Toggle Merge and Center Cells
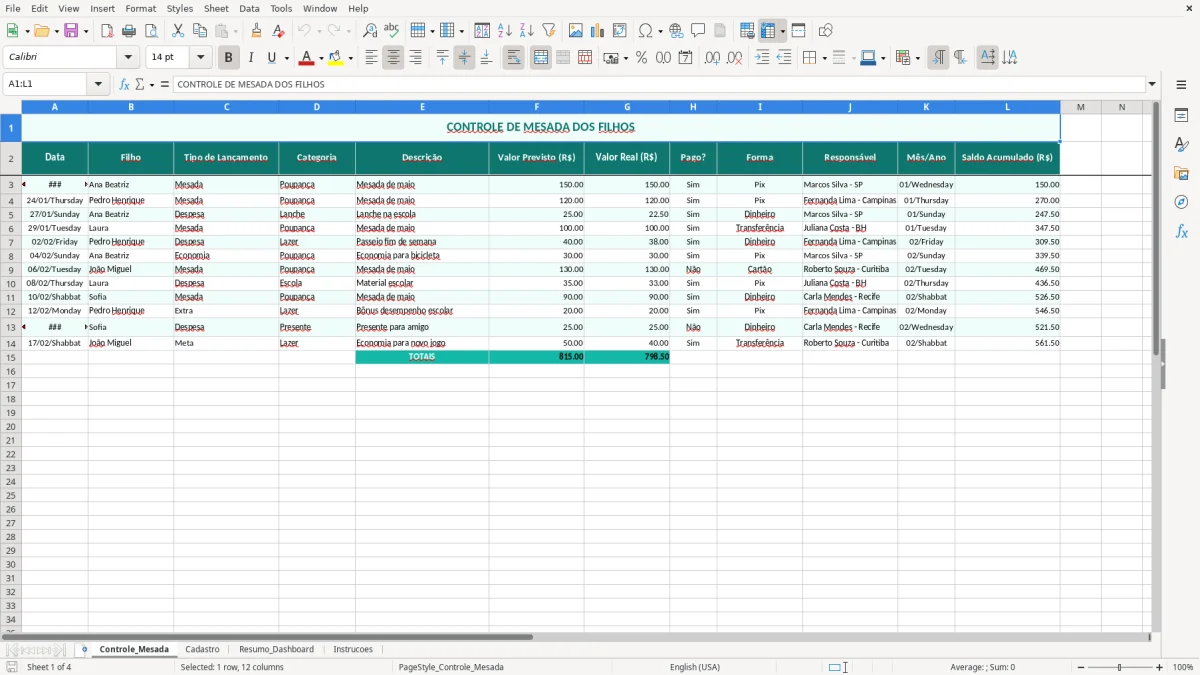This screenshot has width=1200, height=675. pyautogui.click(x=541, y=58)
